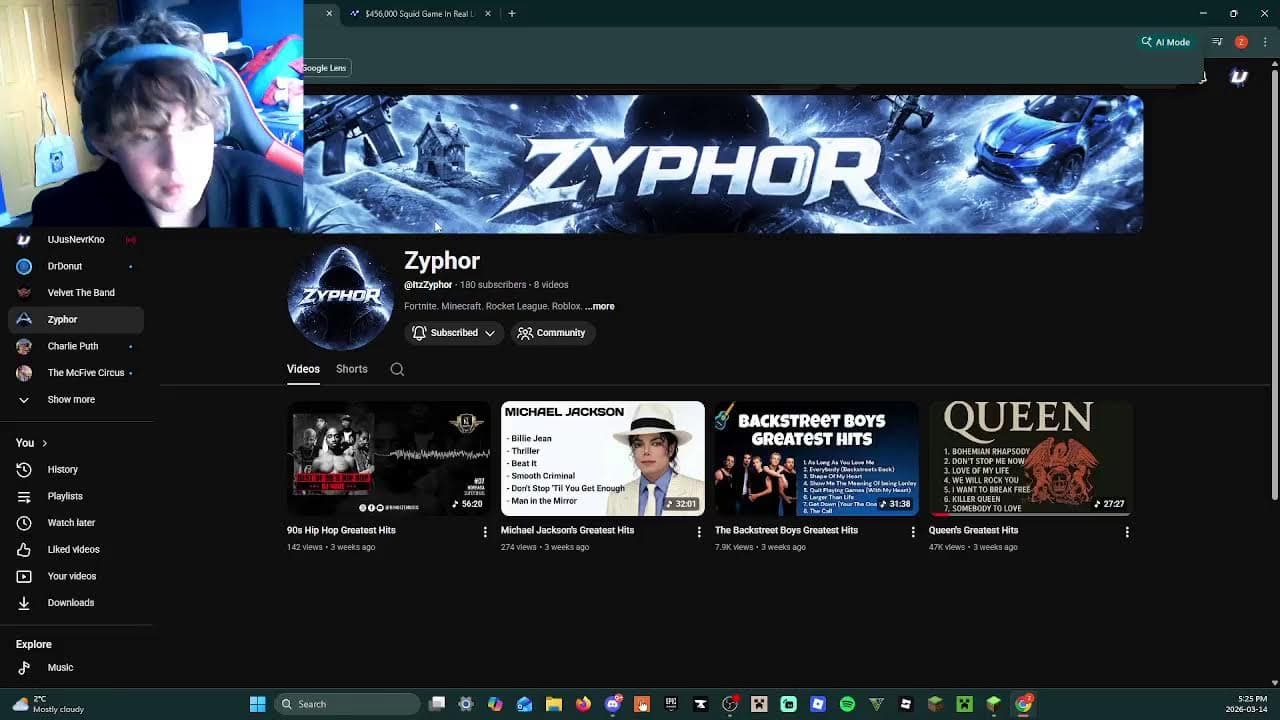Select Zyphor in the subscriptions sidebar

click(76, 320)
